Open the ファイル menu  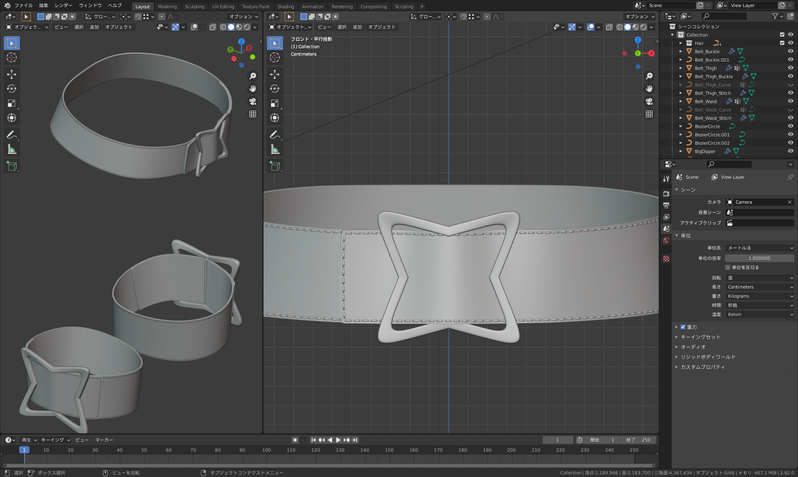23,6
